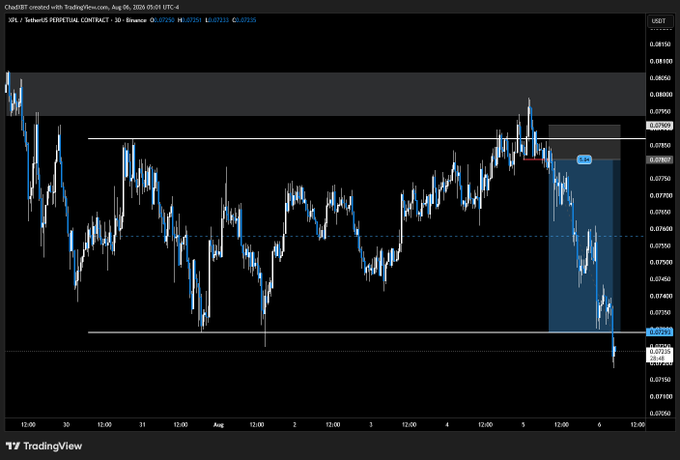Click the close price value in the chart header
This screenshot has height=460, width=680.
(244, 20)
